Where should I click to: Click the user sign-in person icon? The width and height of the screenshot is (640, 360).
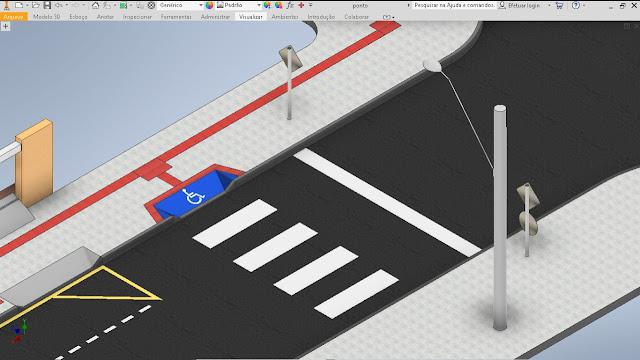(502, 5)
